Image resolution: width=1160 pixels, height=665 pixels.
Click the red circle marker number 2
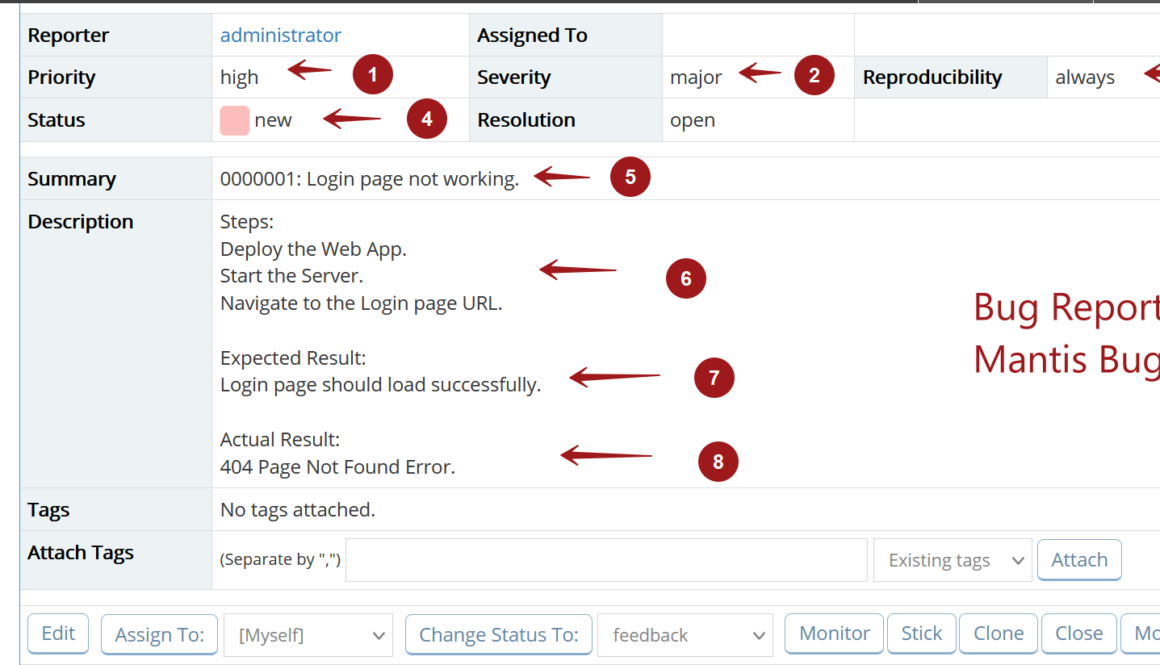pos(814,75)
